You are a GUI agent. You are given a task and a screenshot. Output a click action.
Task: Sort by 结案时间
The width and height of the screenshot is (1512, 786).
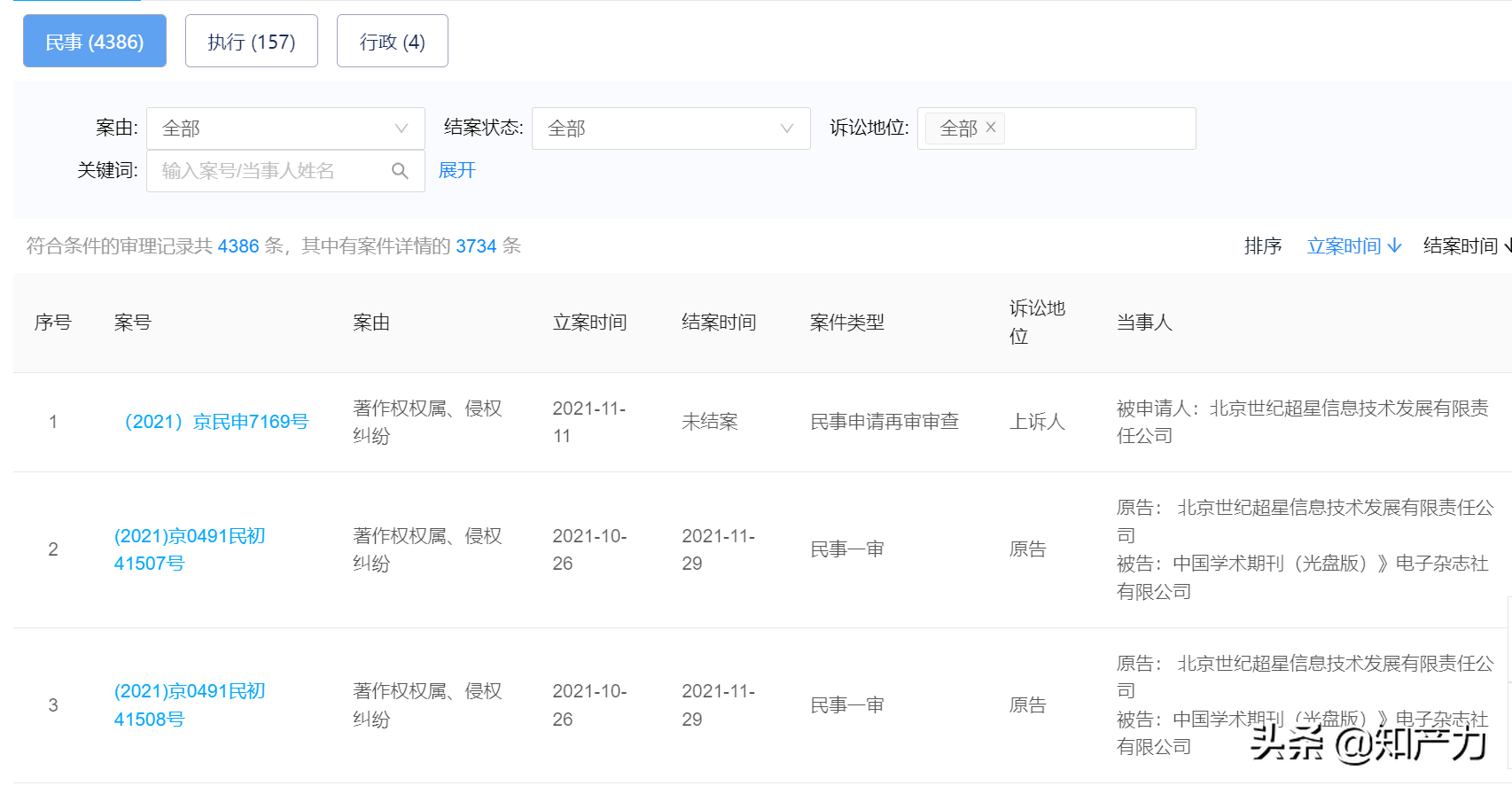tap(1467, 245)
